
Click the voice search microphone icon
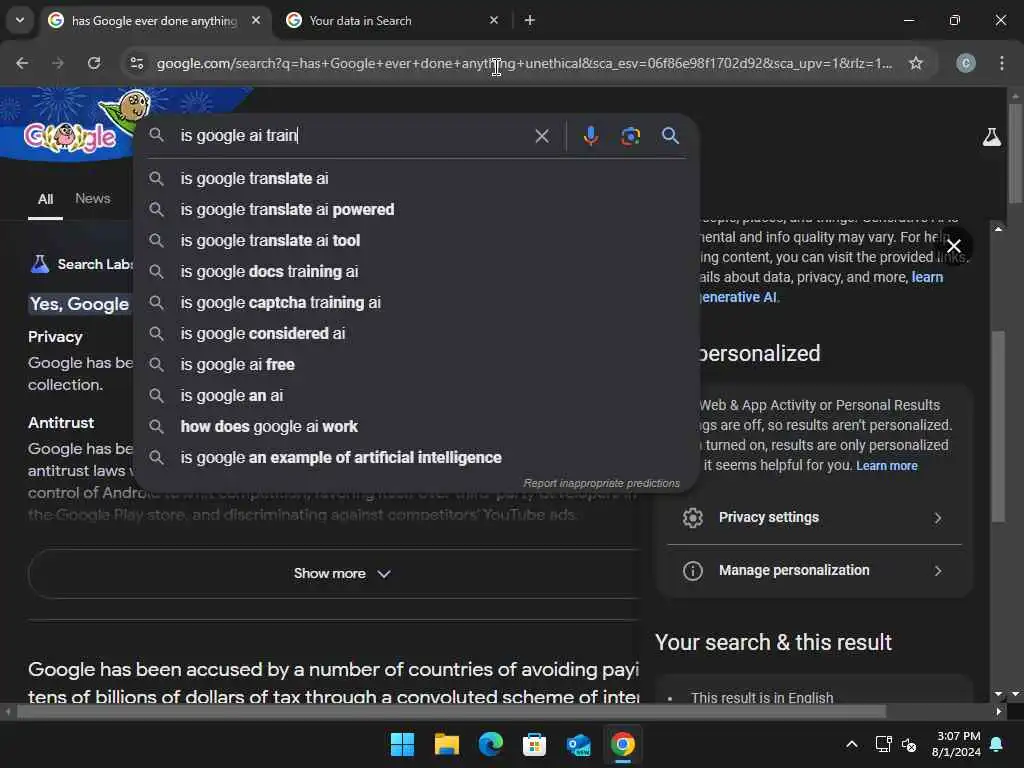click(x=590, y=136)
